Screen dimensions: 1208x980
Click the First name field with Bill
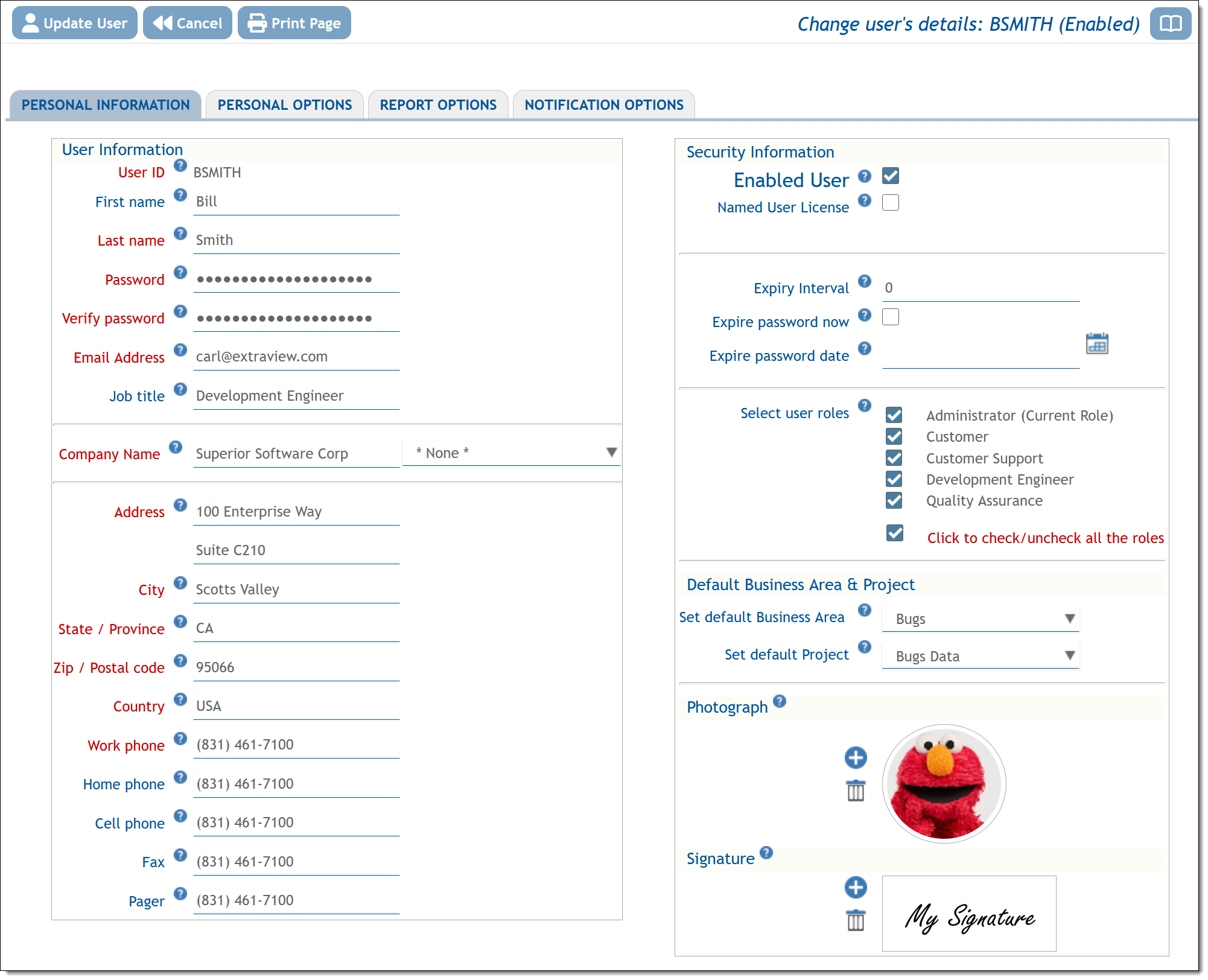point(296,202)
